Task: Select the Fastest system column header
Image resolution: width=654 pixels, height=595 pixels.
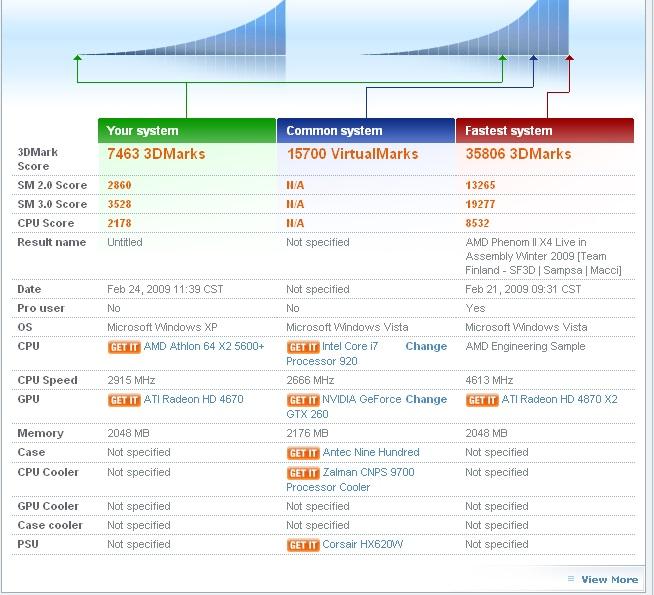Action: point(545,131)
